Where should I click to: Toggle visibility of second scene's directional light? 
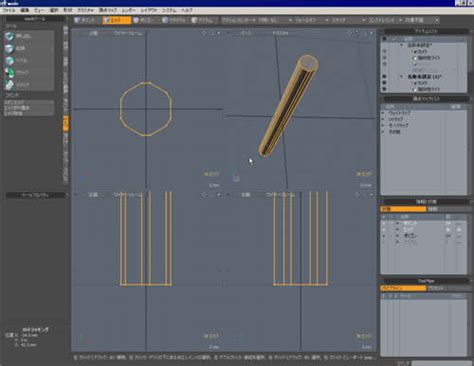(384, 89)
